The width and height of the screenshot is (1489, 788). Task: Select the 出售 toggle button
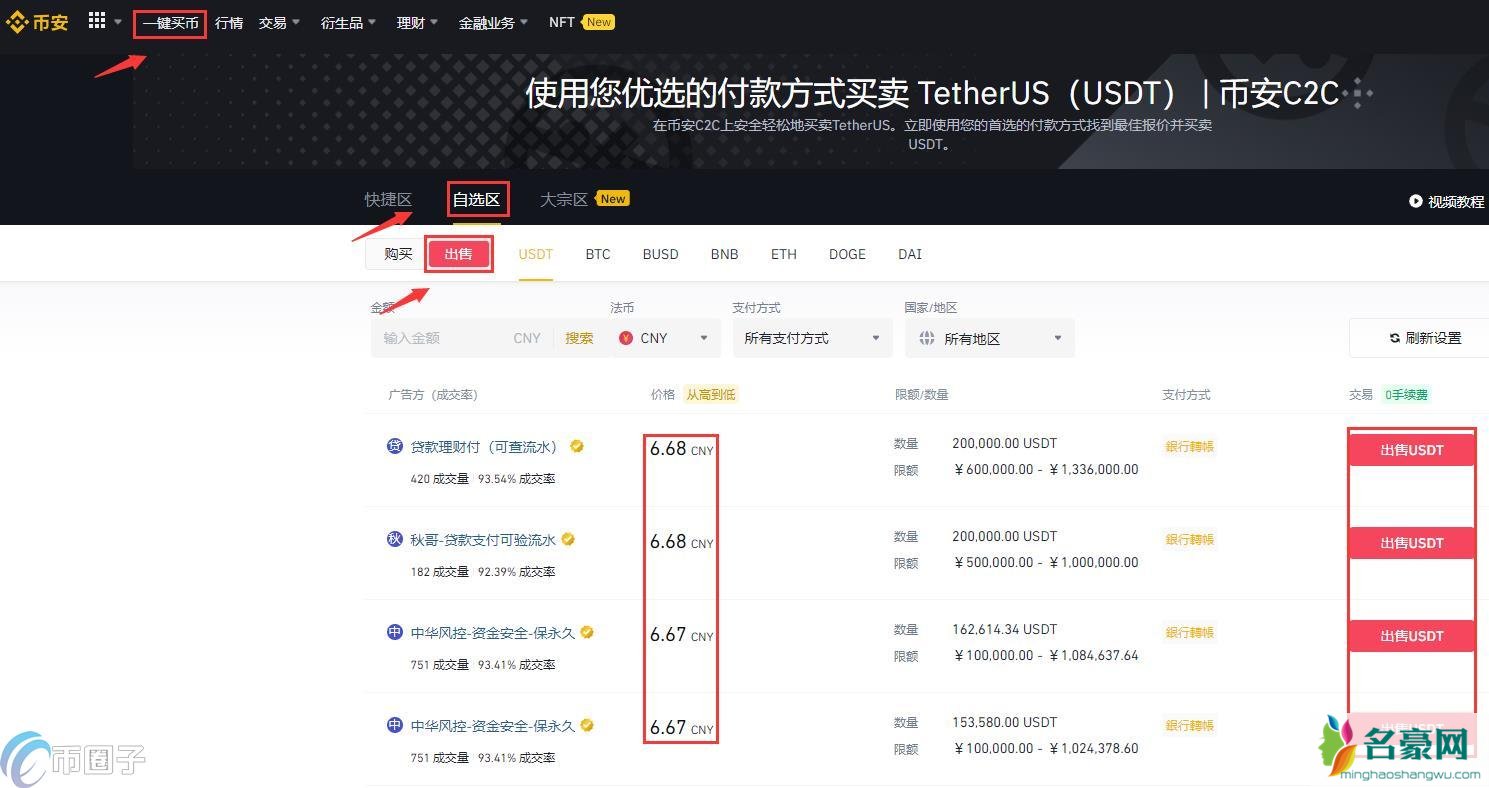click(458, 254)
